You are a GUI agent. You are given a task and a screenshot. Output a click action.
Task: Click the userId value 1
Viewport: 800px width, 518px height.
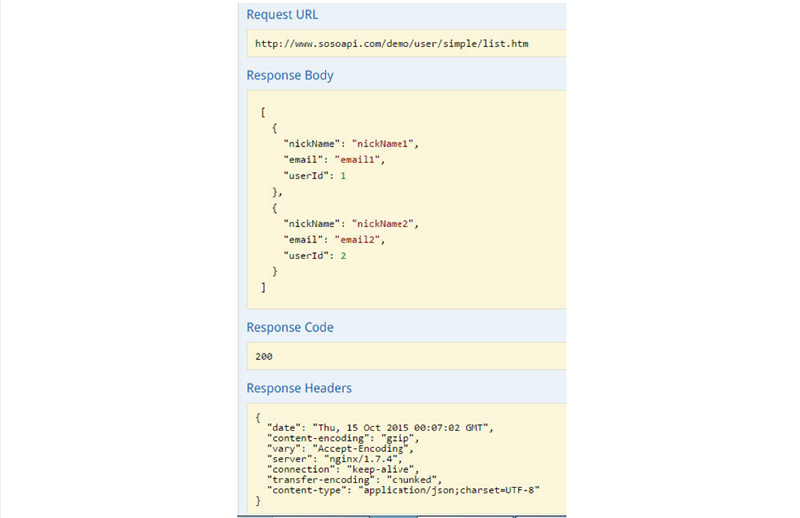pyautogui.click(x=343, y=175)
